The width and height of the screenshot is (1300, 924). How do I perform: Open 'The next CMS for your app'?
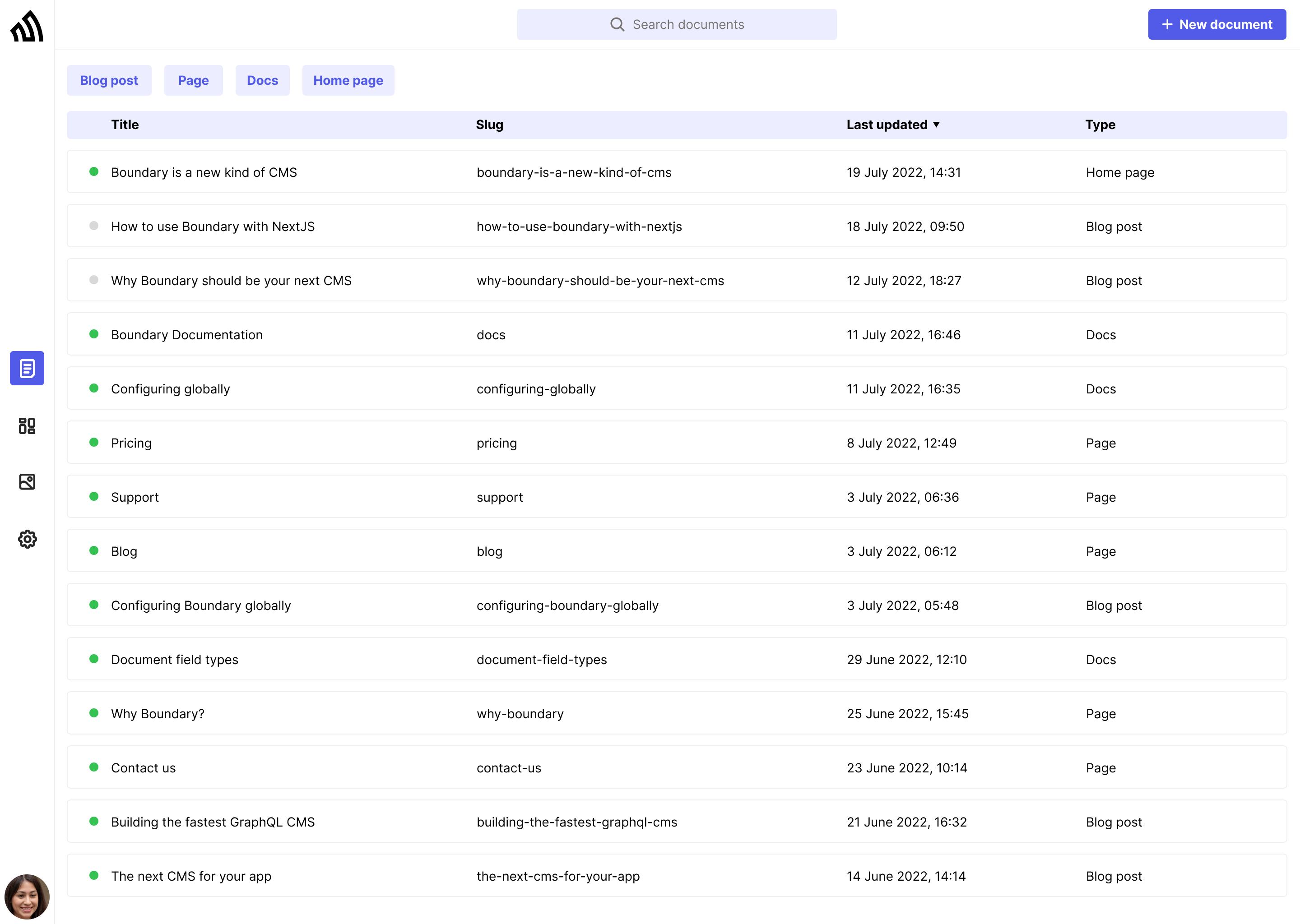[x=191, y=876]
